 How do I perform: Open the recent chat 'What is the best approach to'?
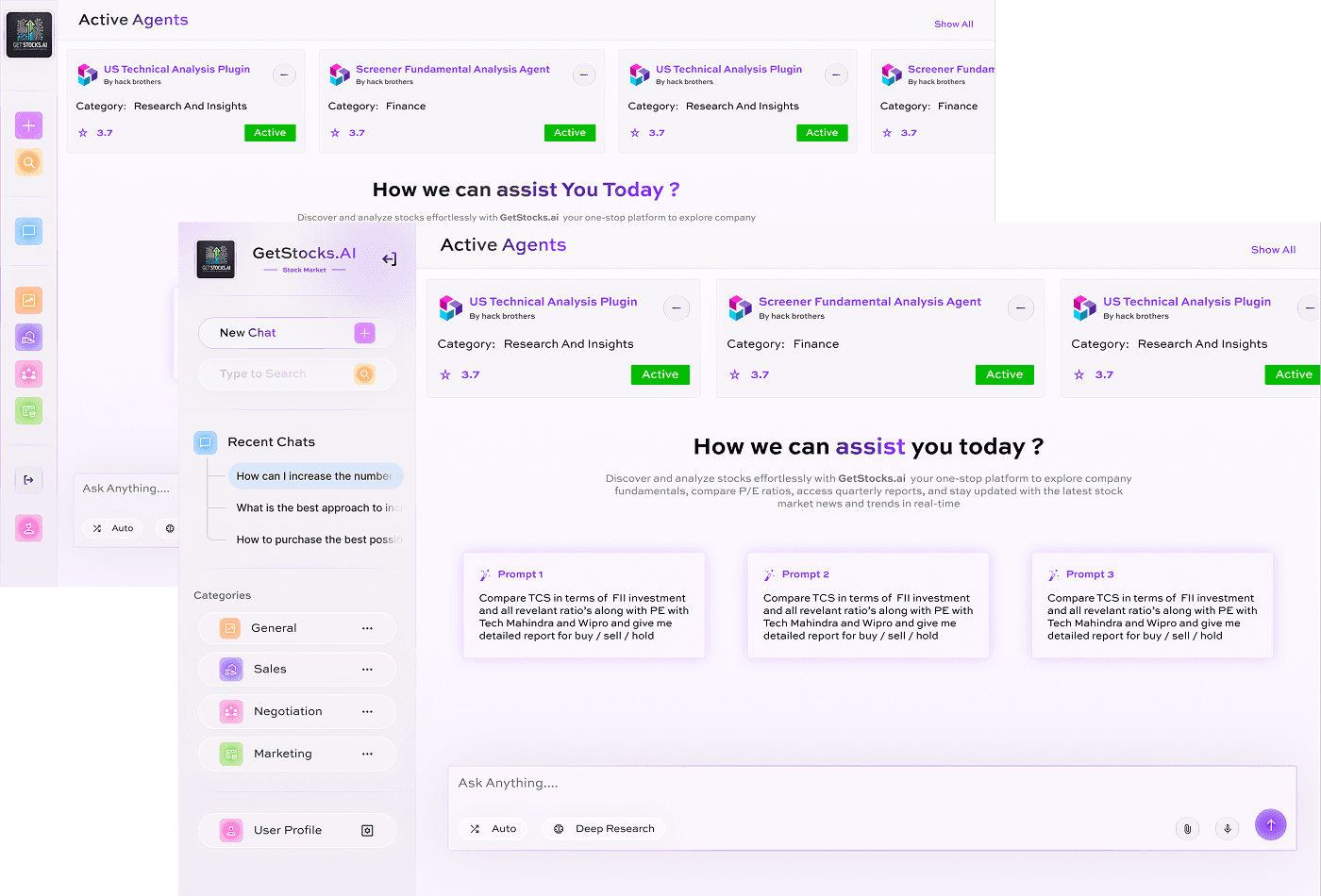pos(320,508)
